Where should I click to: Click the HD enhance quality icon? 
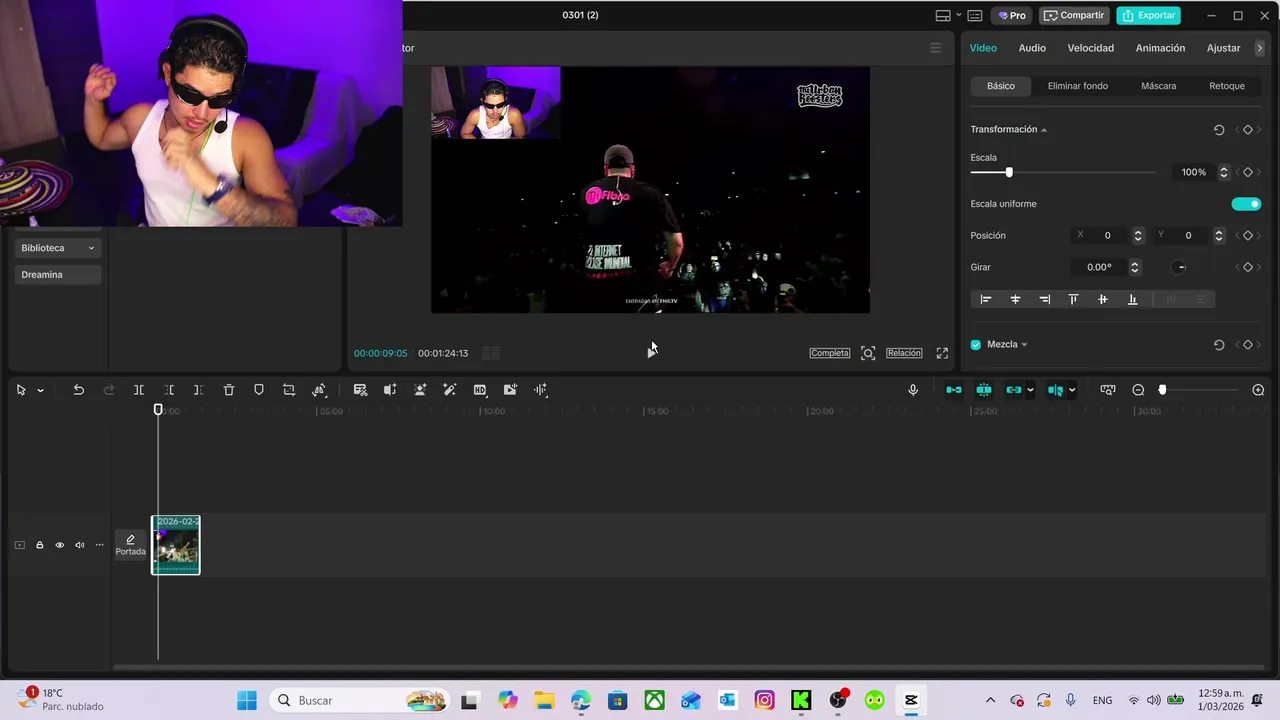coord(480,390)
